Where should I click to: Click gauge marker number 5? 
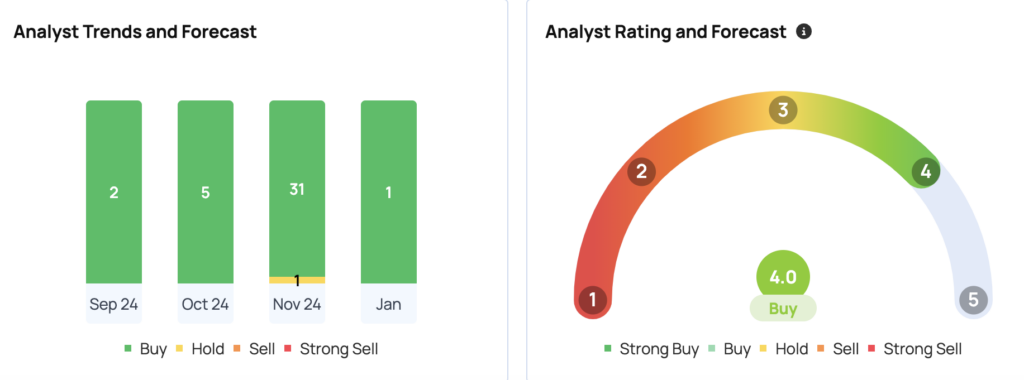pos(973,300)
